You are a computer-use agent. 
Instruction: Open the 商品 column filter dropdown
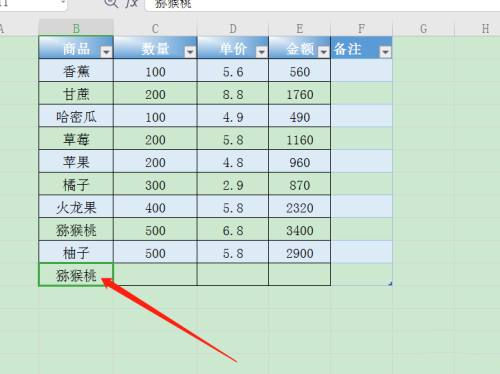[x=106, y=52]
